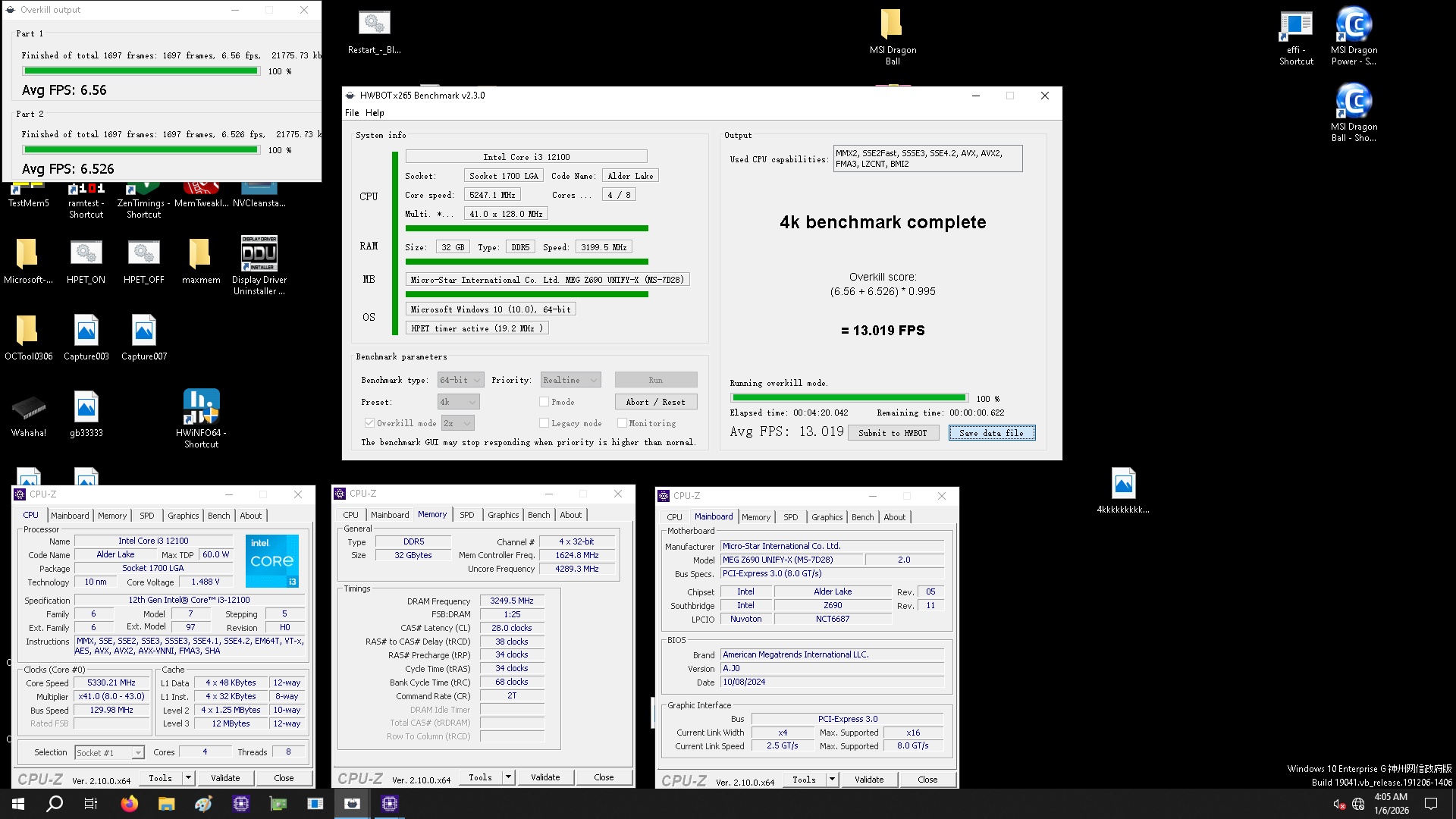The height and width of the screenshot is (819, 1456).
Task: Open the Microsoft-... folder icon
Action: click(x=28, y=261)
